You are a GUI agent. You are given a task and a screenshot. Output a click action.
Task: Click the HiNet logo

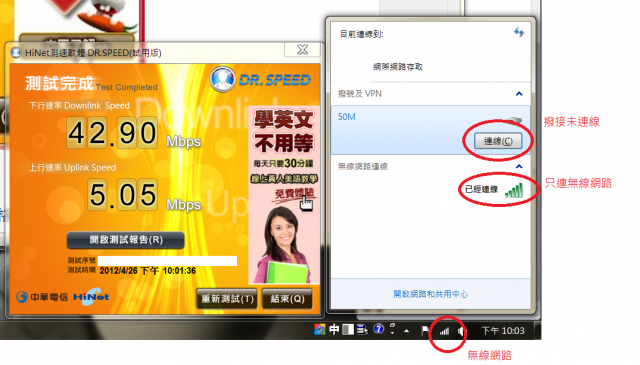point(91,297)
